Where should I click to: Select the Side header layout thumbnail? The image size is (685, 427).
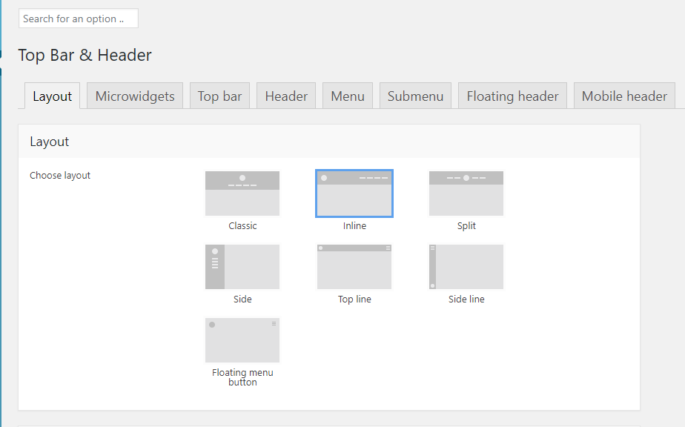click(x=242, y=267)
